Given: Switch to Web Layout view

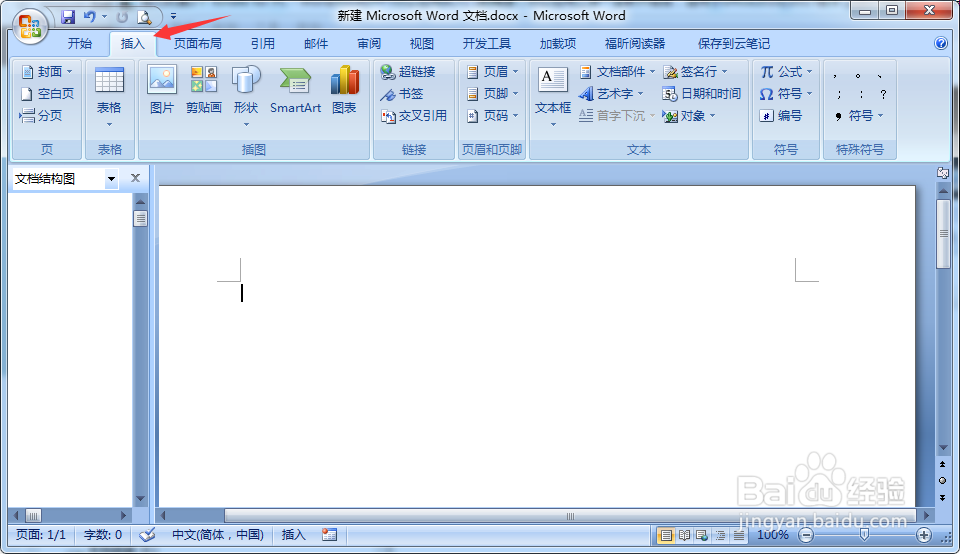Looking at the screenshot, I should (x=702, y=536).
